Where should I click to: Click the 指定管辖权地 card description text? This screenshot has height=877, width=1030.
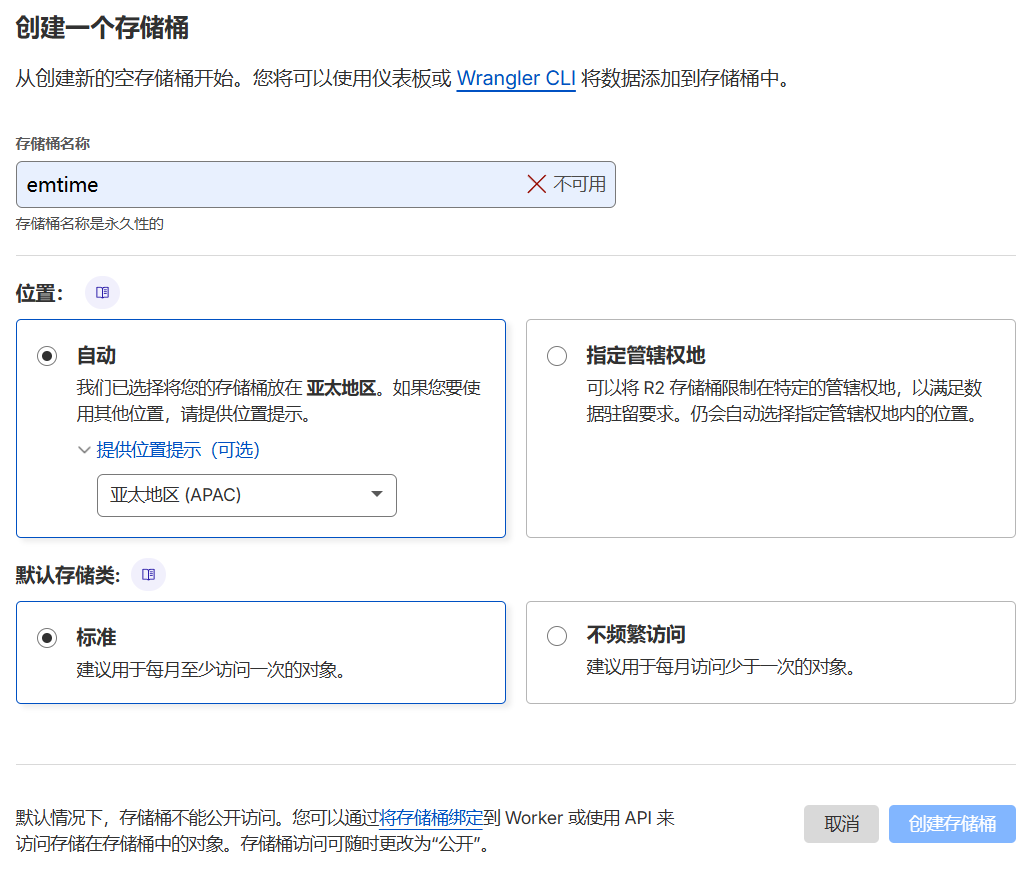click(783, 400)
